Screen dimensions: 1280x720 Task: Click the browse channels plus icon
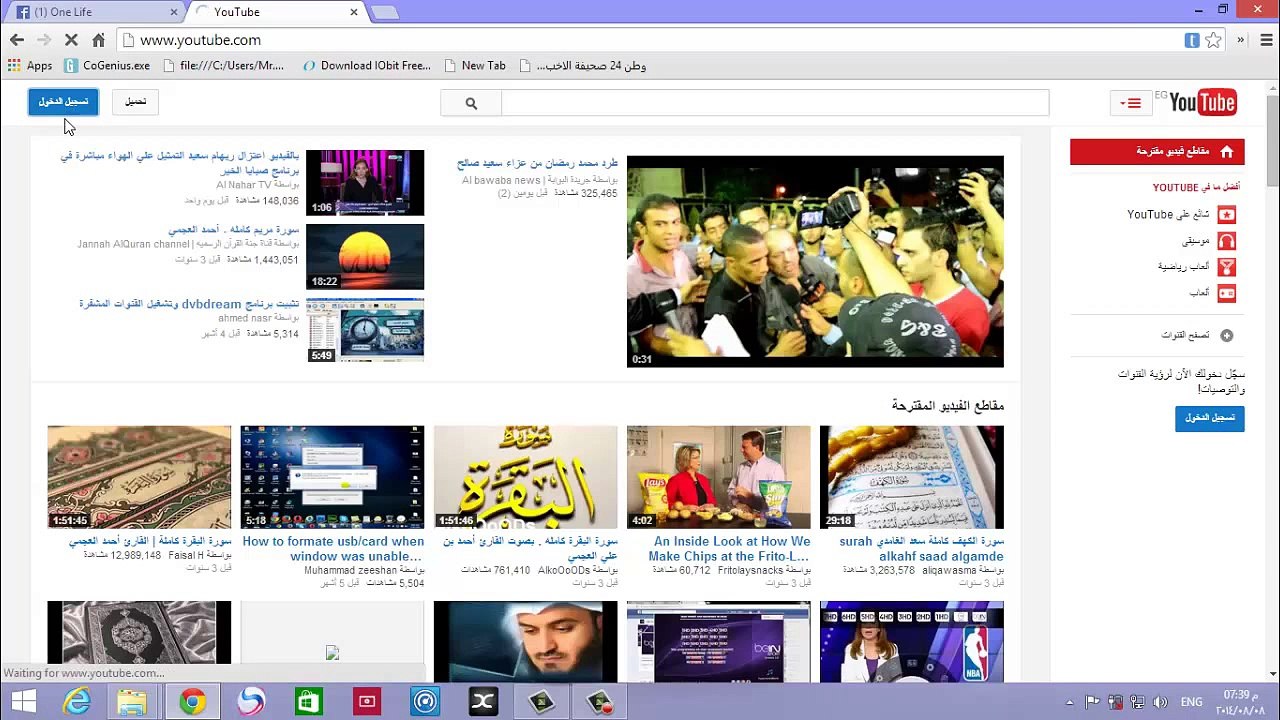1227,336
